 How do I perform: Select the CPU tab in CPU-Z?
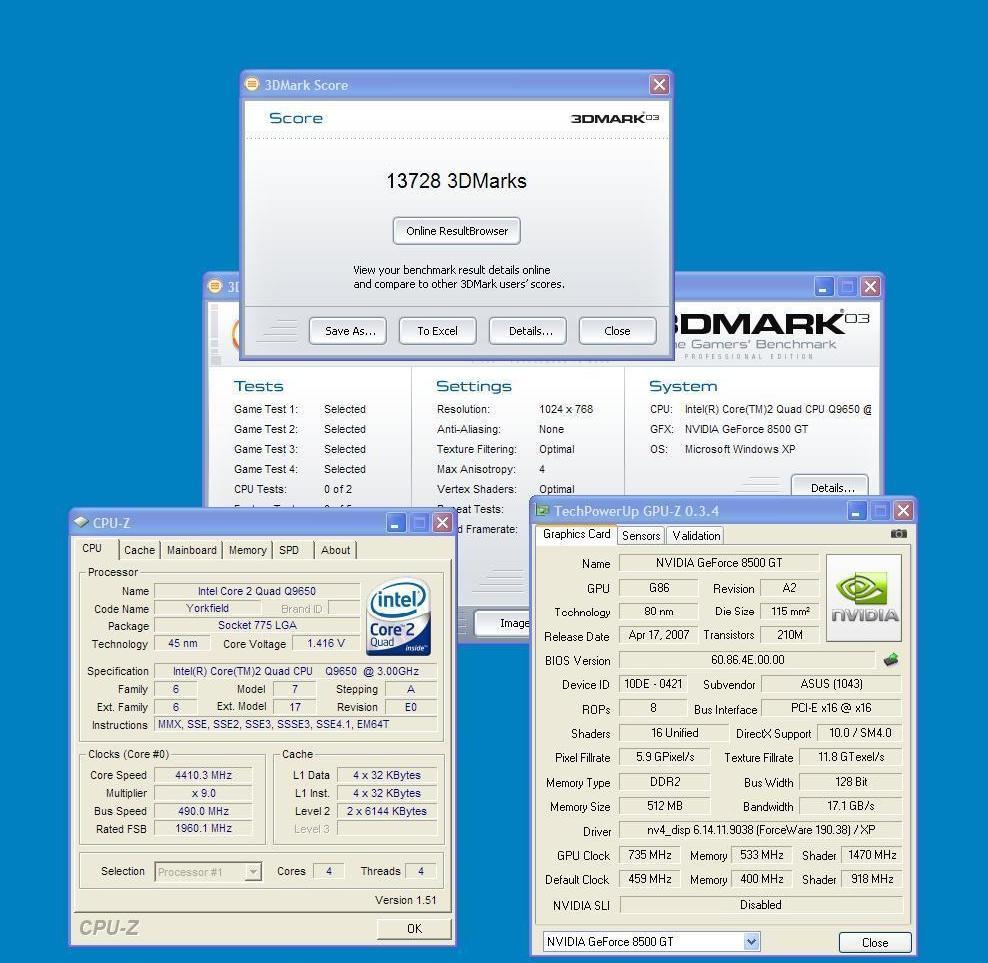tap(93, 548)
